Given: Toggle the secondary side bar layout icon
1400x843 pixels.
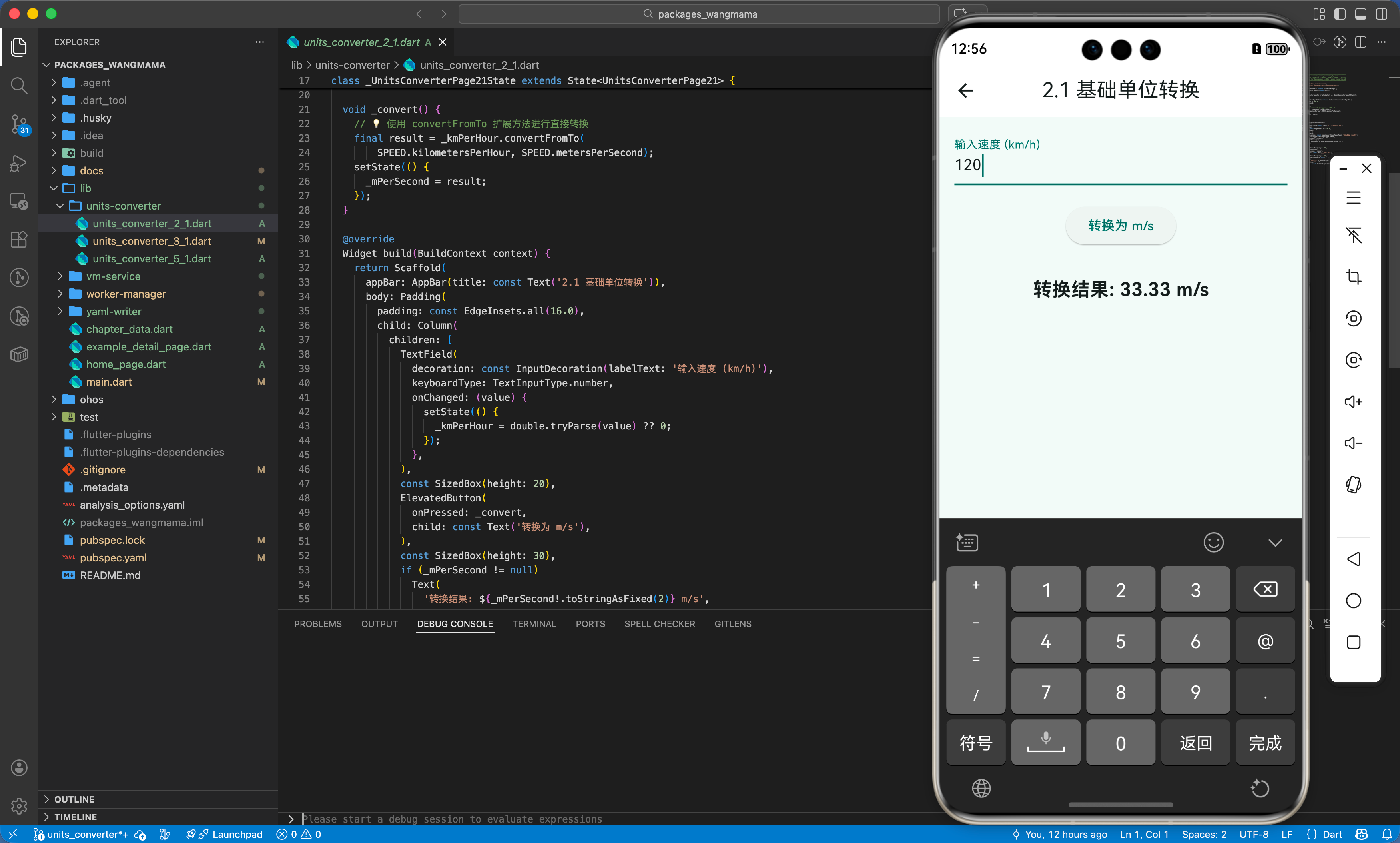Looking at the screenshot, I should [1382, 14].
